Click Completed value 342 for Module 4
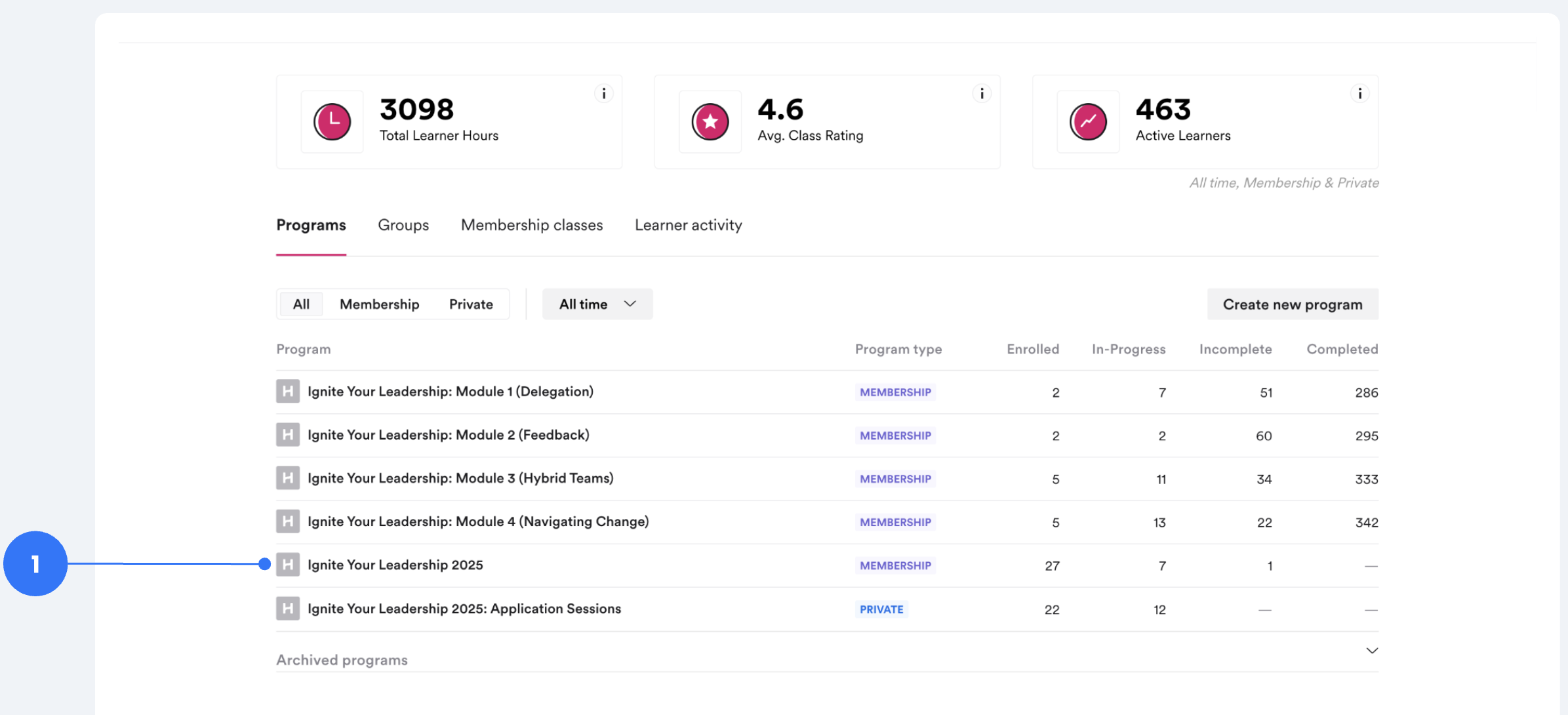1568x715 pixels. click(x=1367, y=522)
